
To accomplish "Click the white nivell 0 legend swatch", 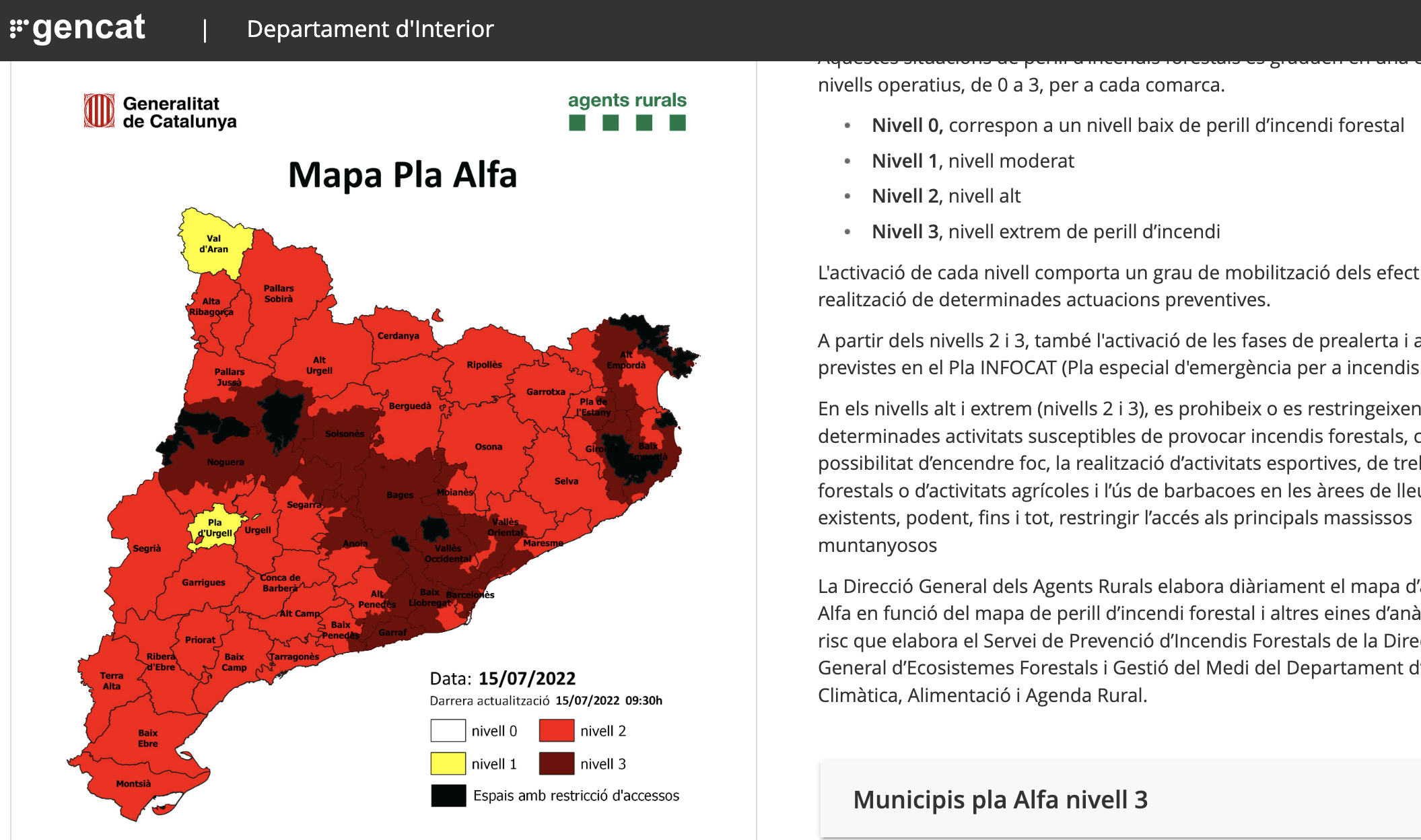I will (x=448, y=731).
